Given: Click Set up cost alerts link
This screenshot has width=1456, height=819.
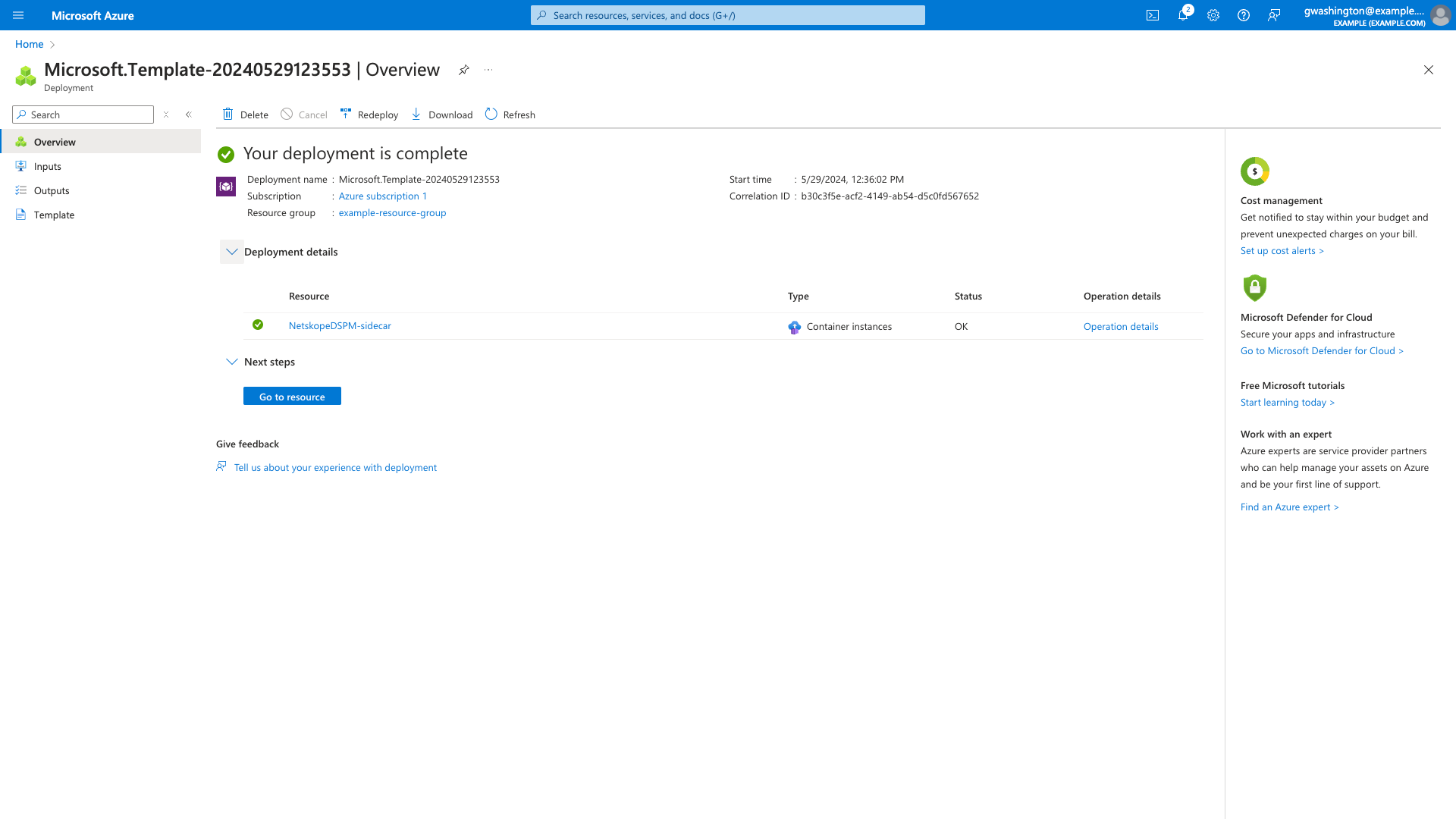Looking at the screenshot, I should click(1282, 251).
